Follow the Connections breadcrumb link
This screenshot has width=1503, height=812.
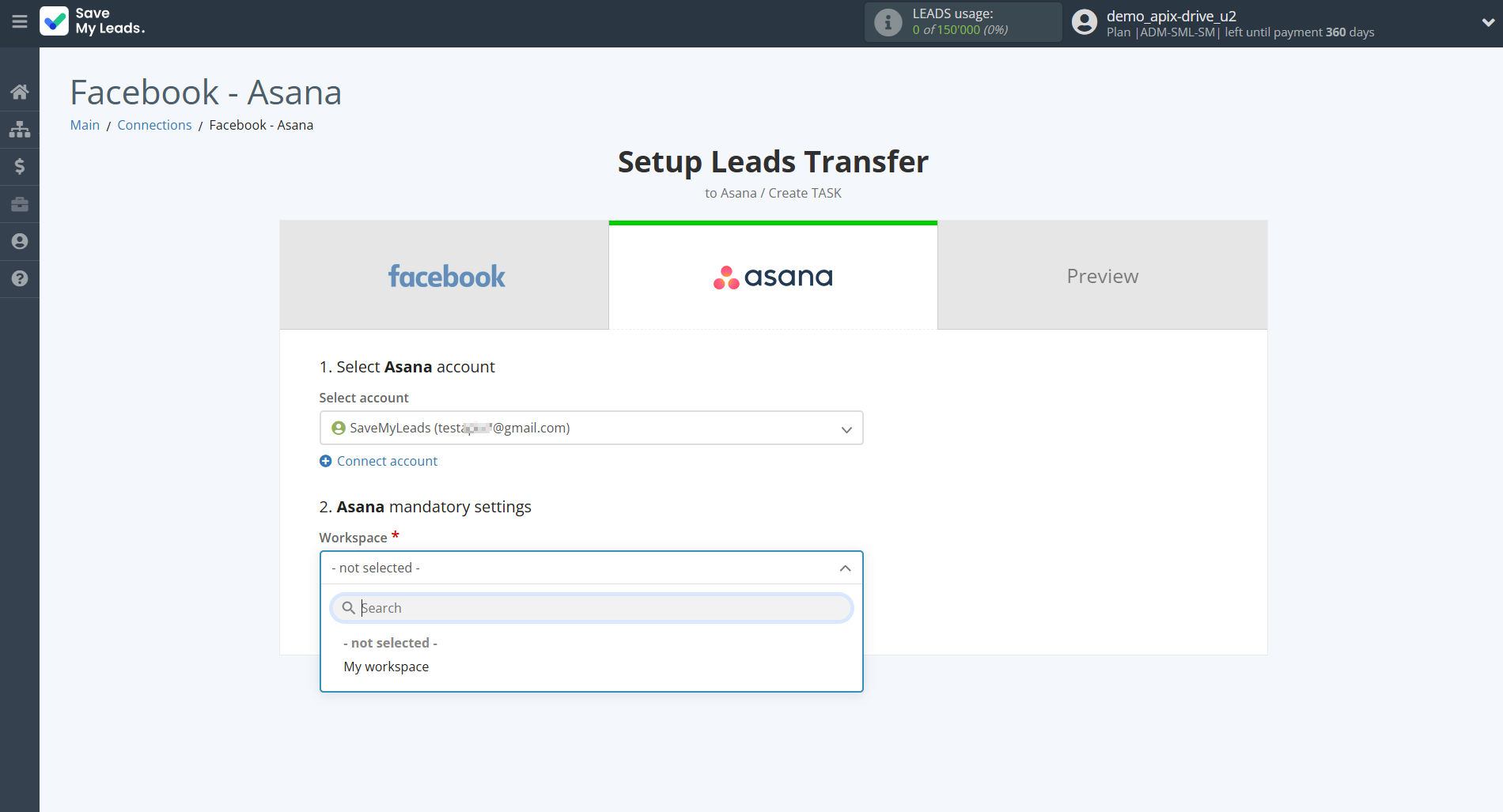click(x=154, y=125)
